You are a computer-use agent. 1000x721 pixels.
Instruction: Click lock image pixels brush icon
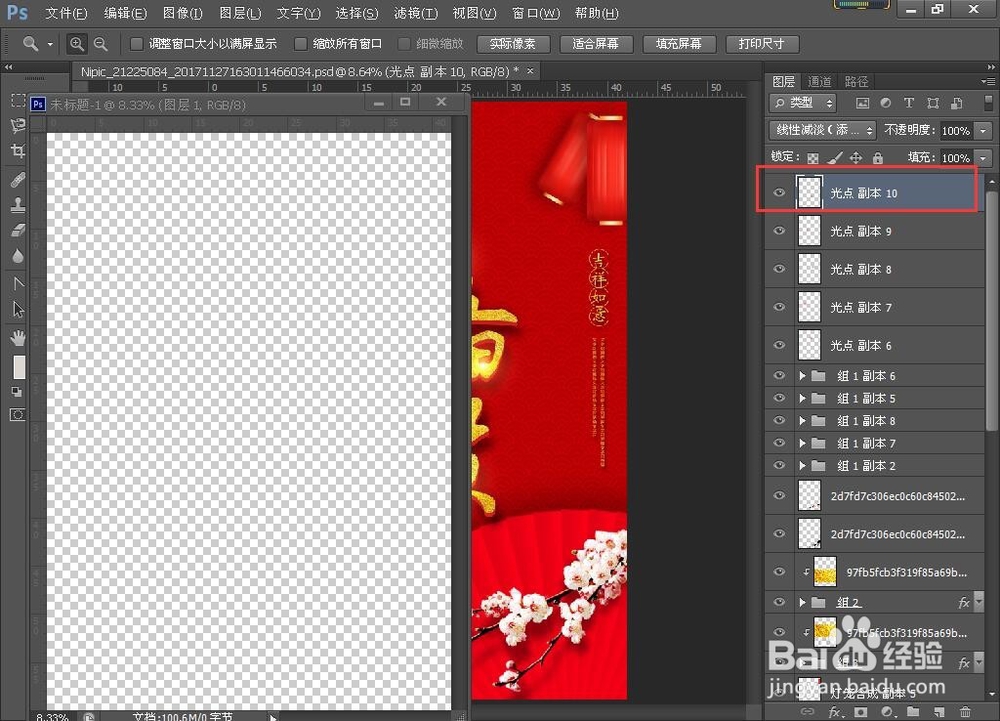coord(835,157)
